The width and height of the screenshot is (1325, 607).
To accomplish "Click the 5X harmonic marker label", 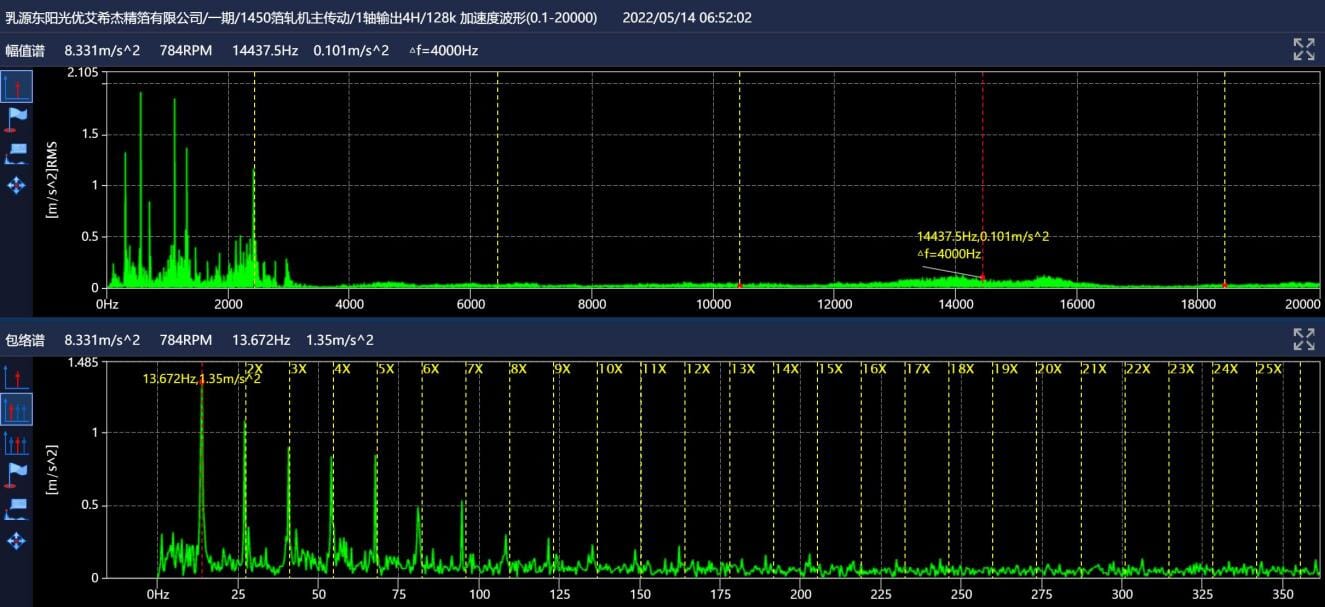I will (x=386, y=369).
